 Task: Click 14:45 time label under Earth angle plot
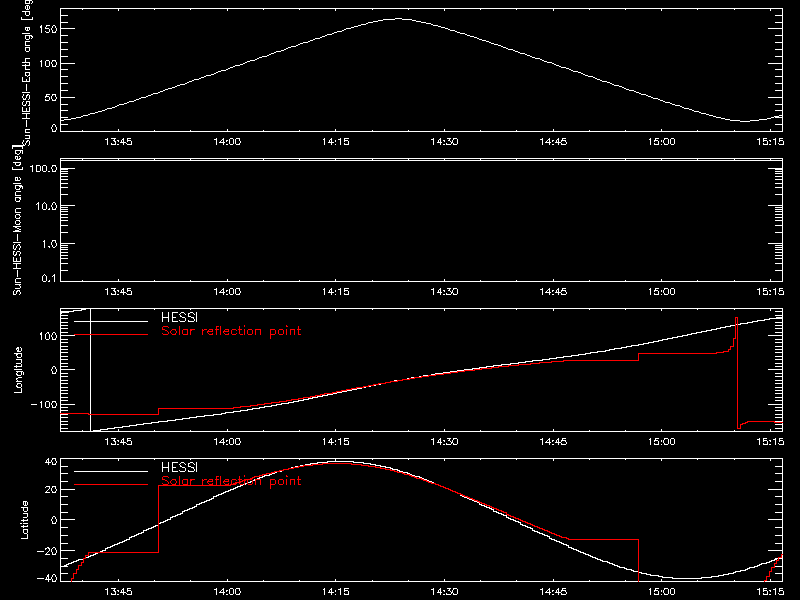[553, 141]
